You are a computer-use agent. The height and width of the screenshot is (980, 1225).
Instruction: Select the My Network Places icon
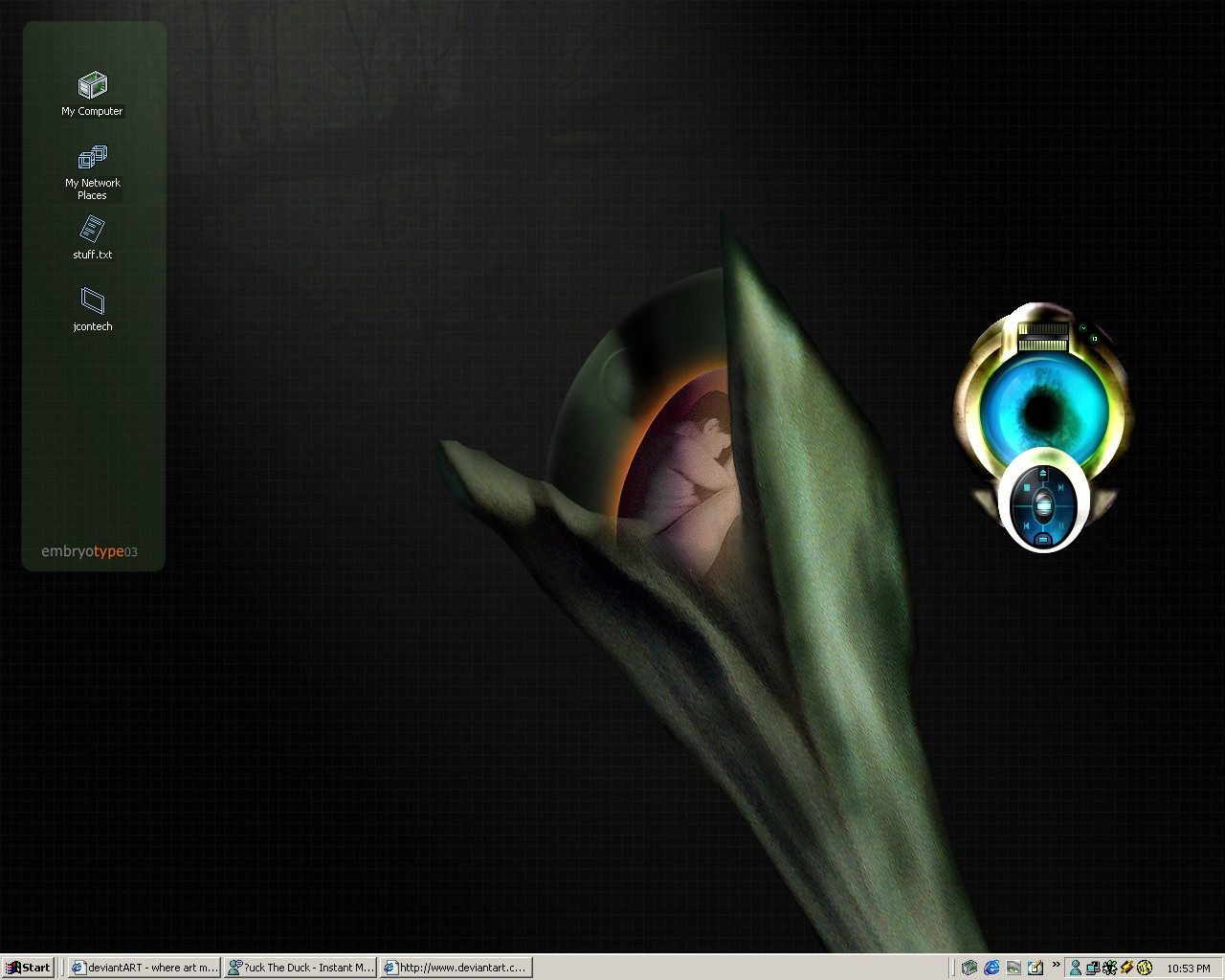tap(92, 172)
